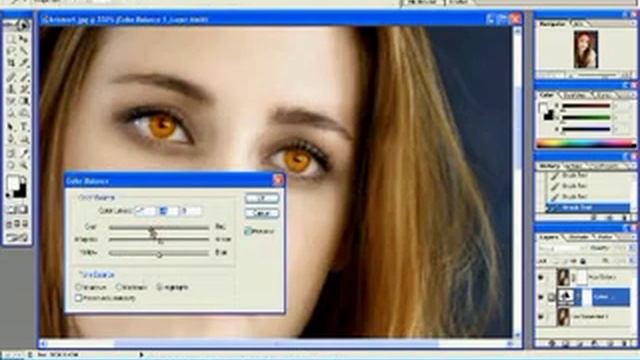Click the toolbox foreground color swatch

13,183
